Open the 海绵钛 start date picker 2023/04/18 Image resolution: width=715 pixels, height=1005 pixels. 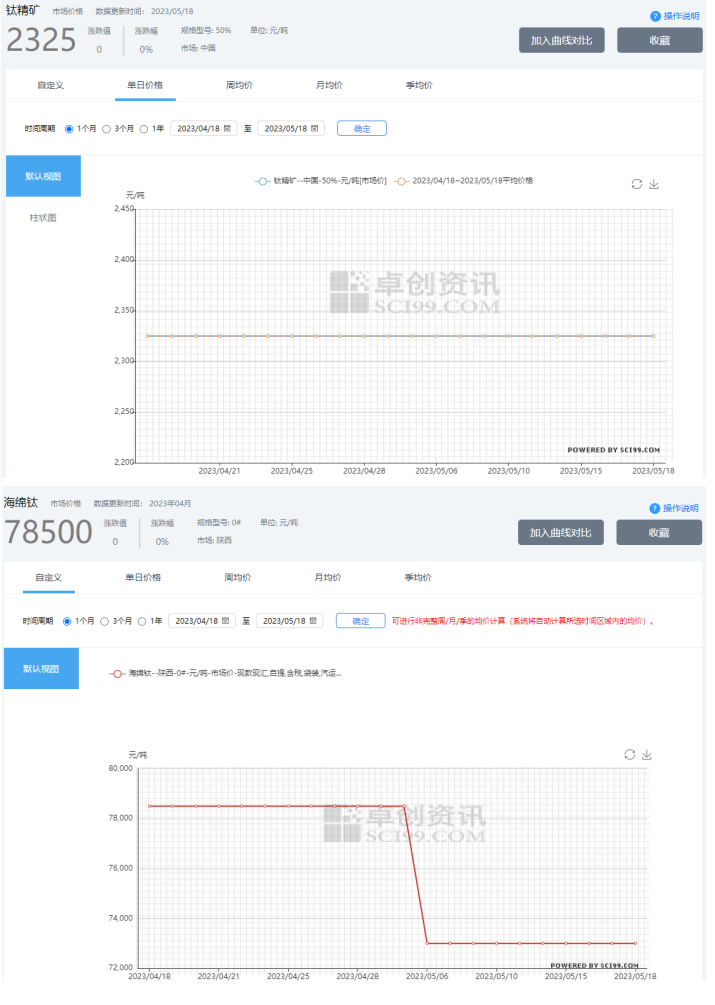point(201,621)
